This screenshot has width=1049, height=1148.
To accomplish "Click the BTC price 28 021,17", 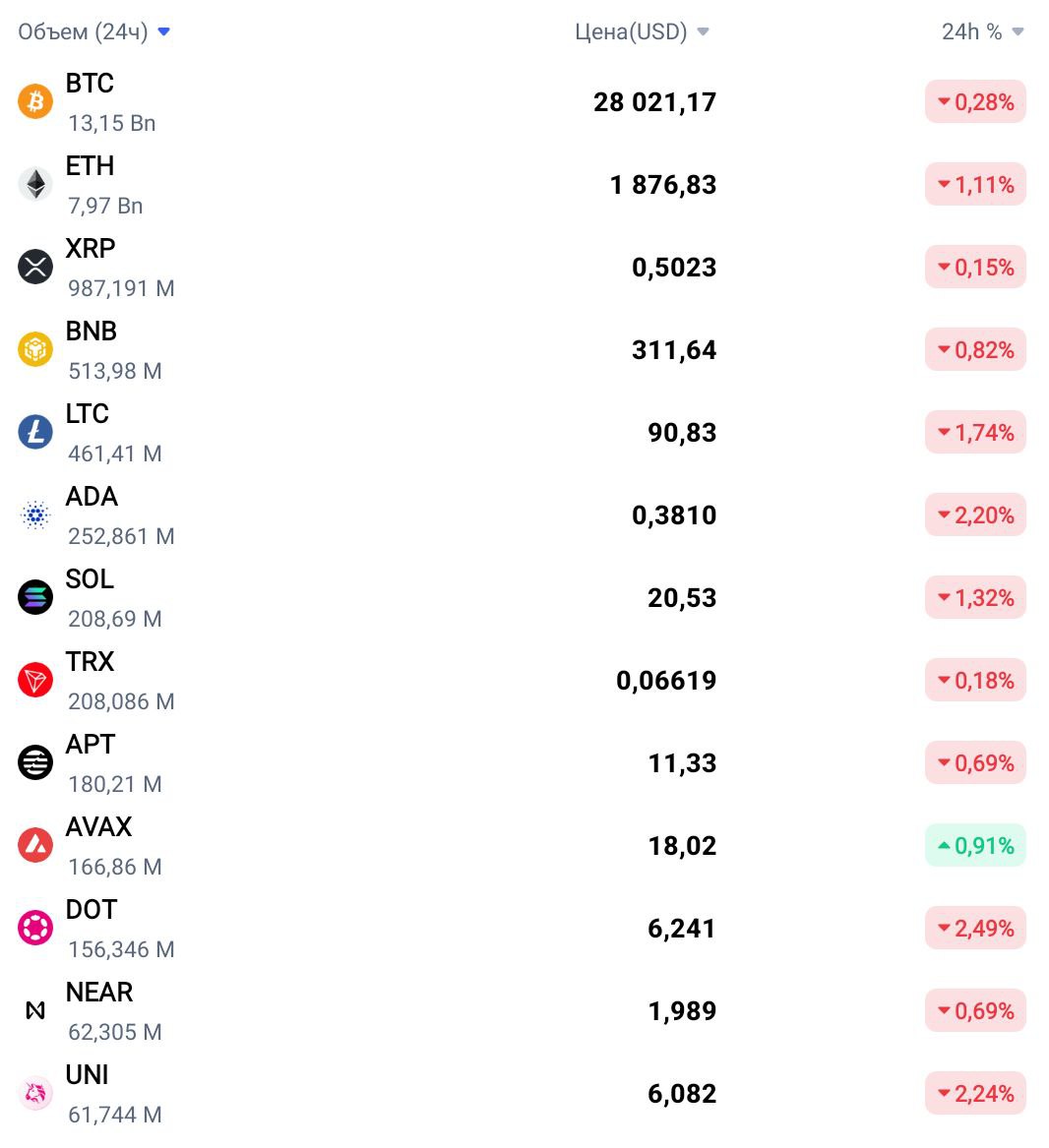I will 655,101.
